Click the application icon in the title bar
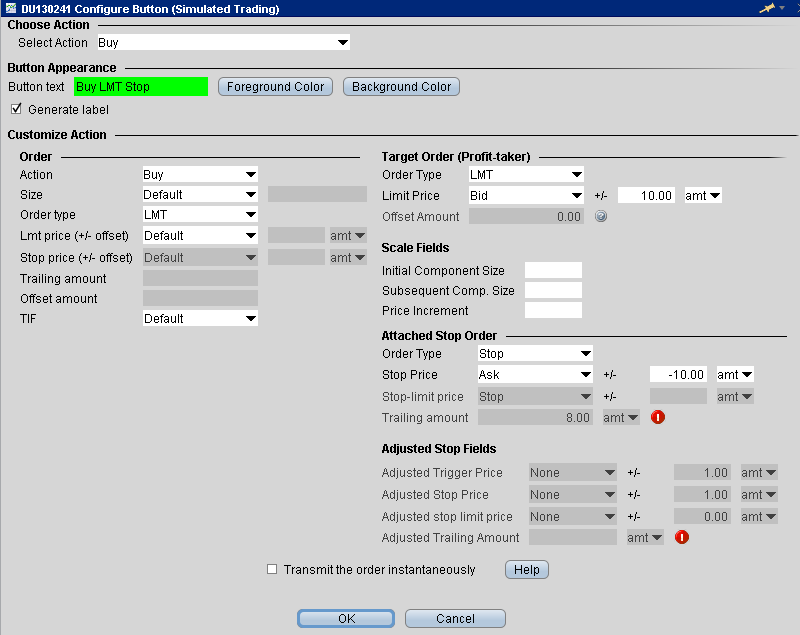The height and width of the screenshot is (635, 800). (9, 8)
